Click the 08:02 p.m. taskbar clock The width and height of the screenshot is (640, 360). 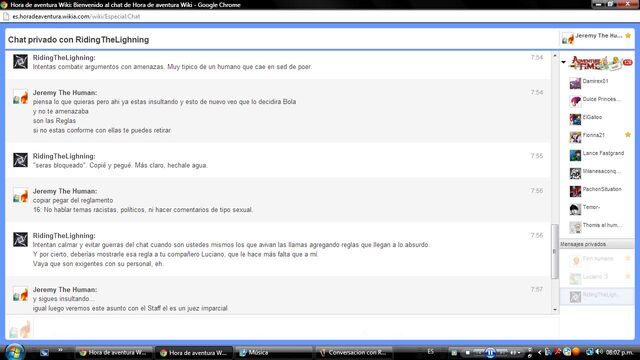tap(620, 352)
